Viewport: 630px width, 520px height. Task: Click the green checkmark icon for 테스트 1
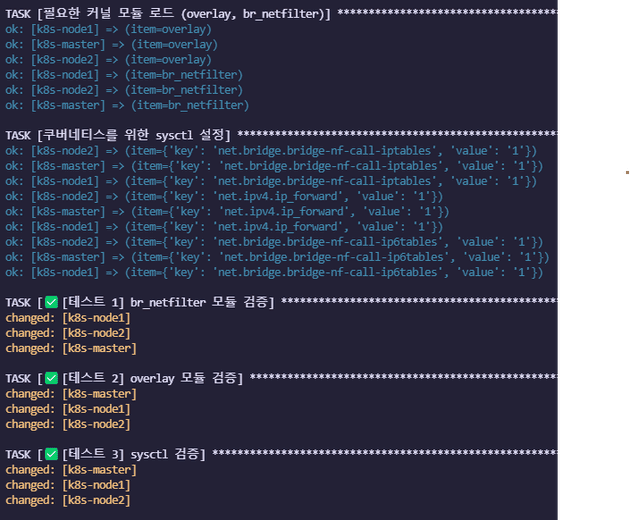[x=51, y=302]
